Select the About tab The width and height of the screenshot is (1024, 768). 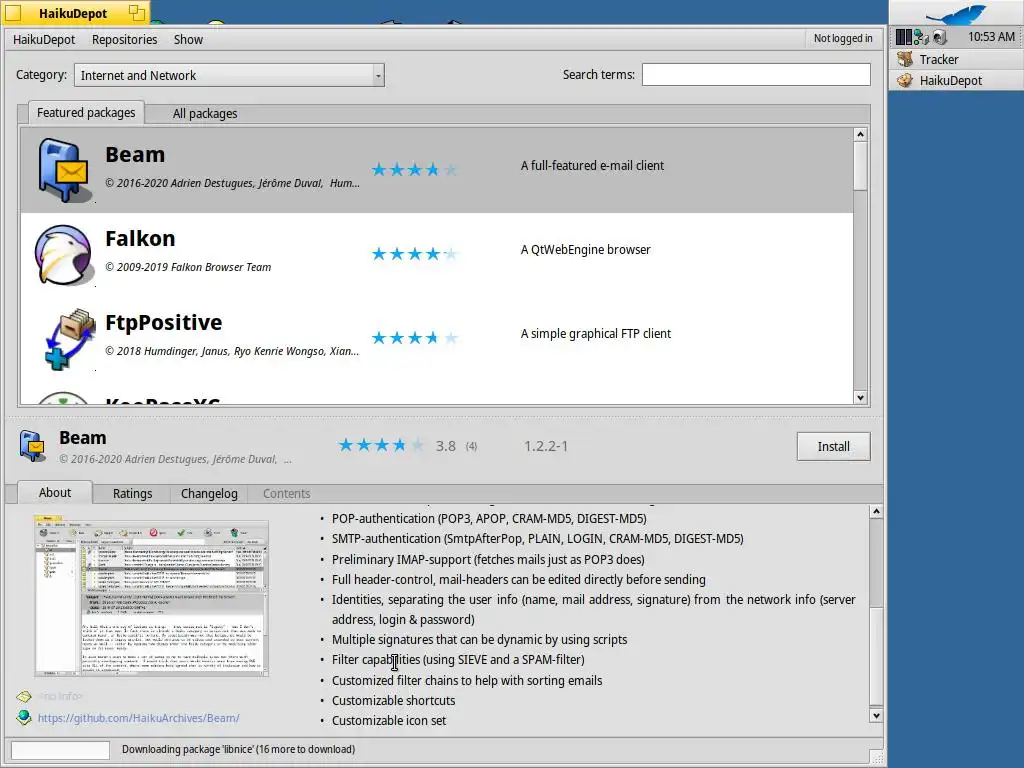pyautogui.click(x=55, y=492)
